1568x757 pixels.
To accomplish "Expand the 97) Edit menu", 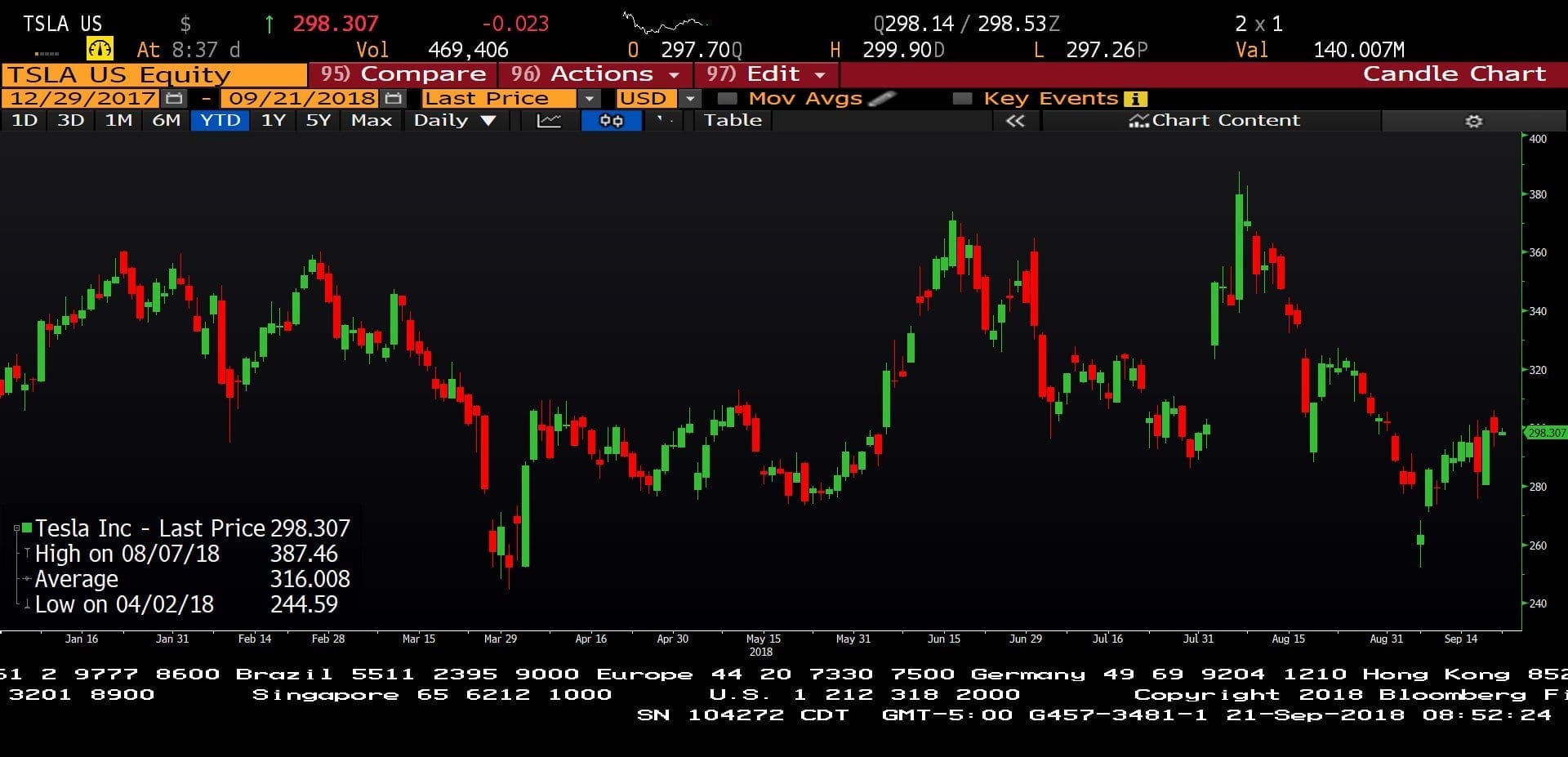I will click(766, 74).
